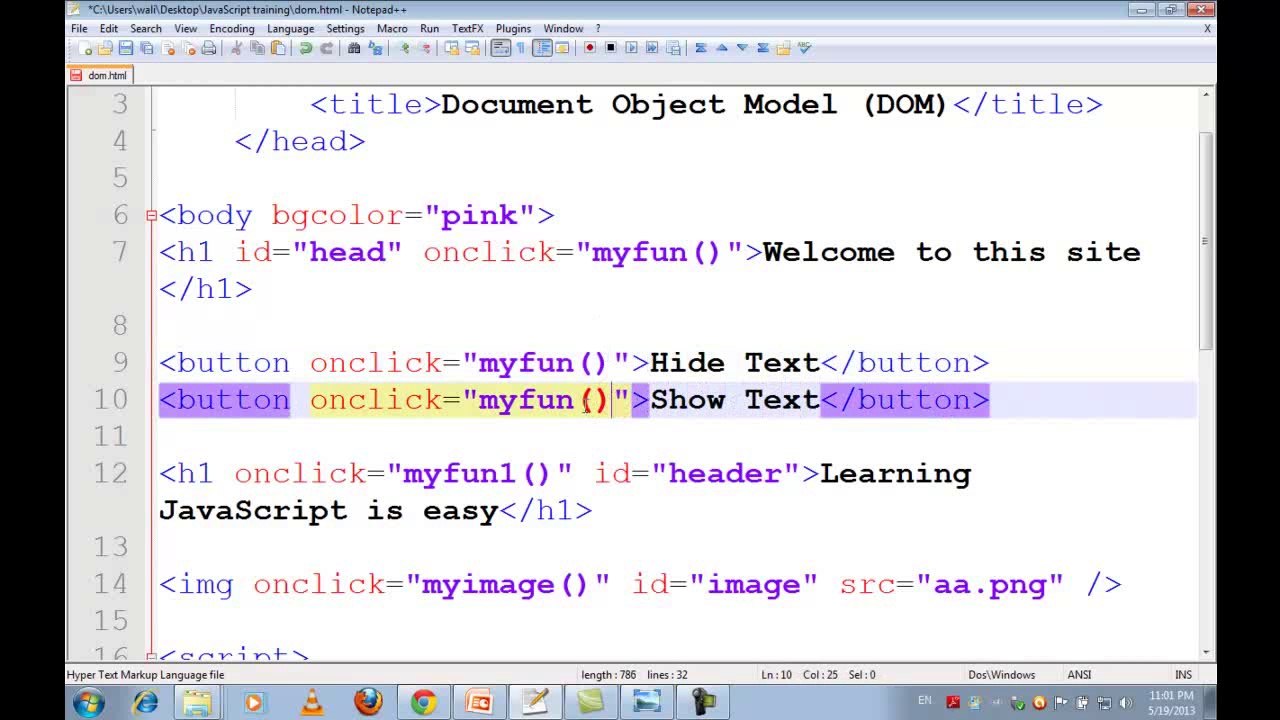Screen dimensions: 1280x720
Task: Toggle Show All Characters pilcrow icon
Action: click(521, 48)
